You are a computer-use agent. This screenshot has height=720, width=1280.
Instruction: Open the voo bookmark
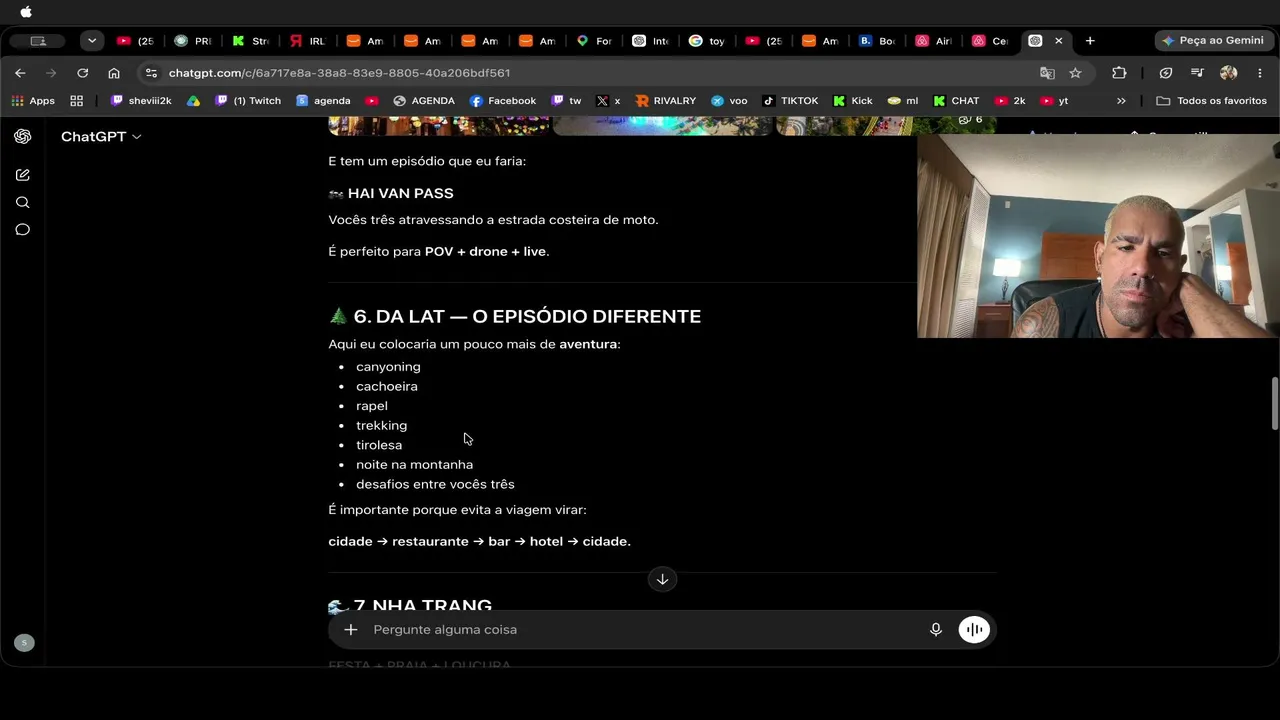pyautogui.click(x=729, y=101)
